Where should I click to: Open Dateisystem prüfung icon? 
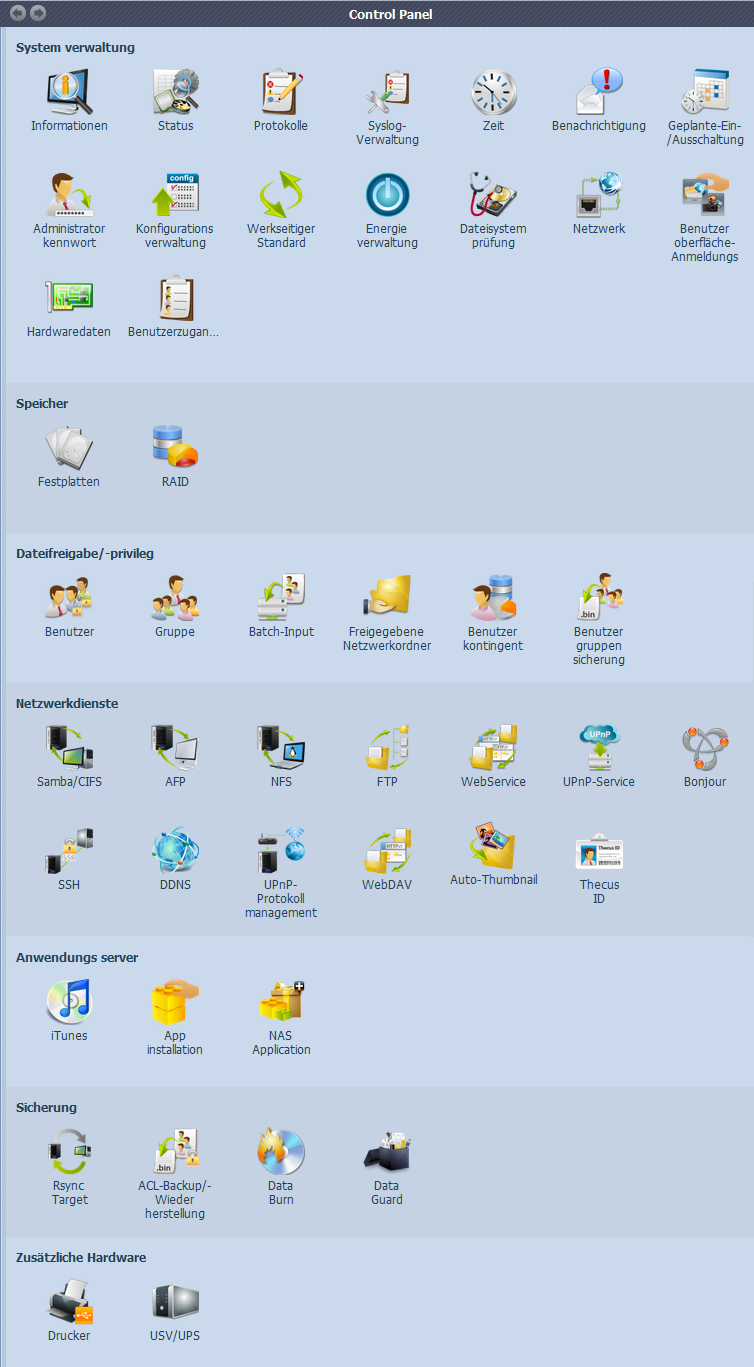pos(494,196)
